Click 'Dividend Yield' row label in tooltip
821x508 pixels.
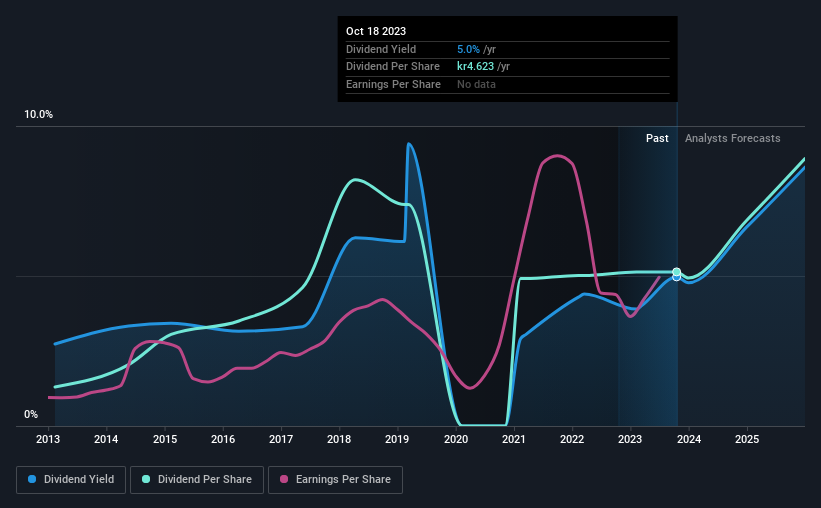[381, 49]
